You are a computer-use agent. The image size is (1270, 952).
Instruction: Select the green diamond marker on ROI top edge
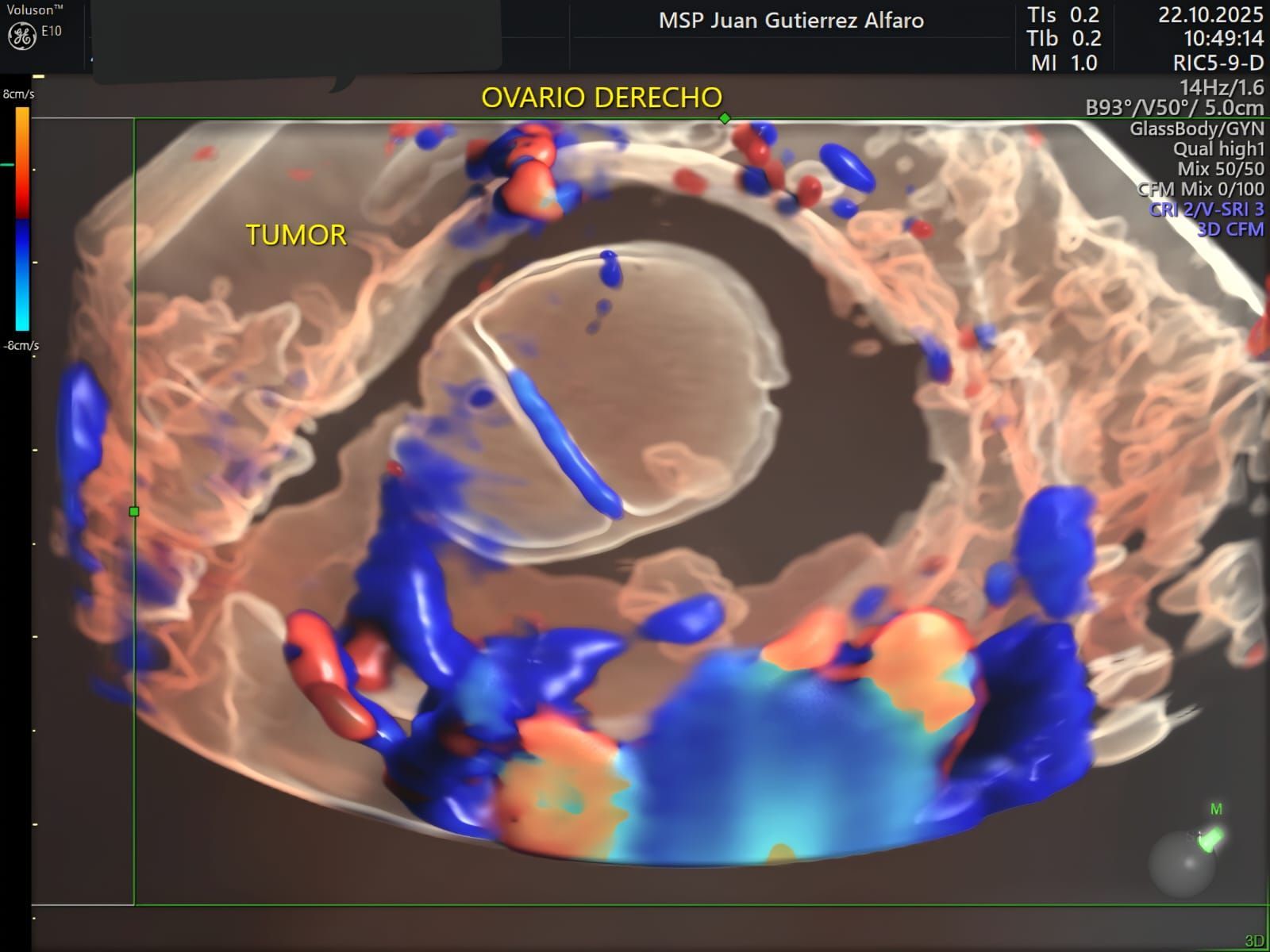[x=725, y=118]
